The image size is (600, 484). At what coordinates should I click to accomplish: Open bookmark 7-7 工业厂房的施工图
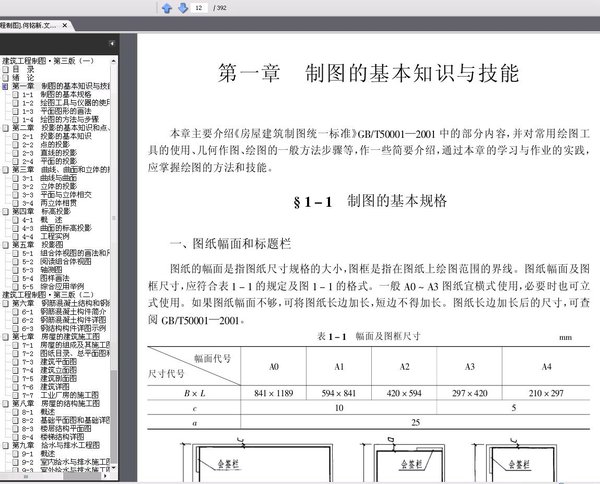[60, 395]
